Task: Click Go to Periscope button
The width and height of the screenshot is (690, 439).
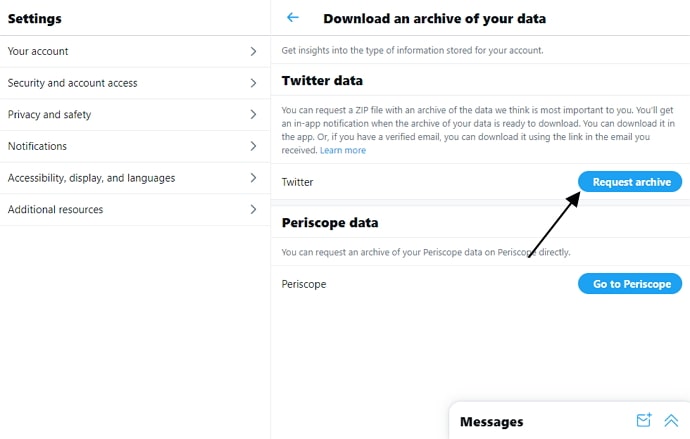Action: click(x=630, y=284)
